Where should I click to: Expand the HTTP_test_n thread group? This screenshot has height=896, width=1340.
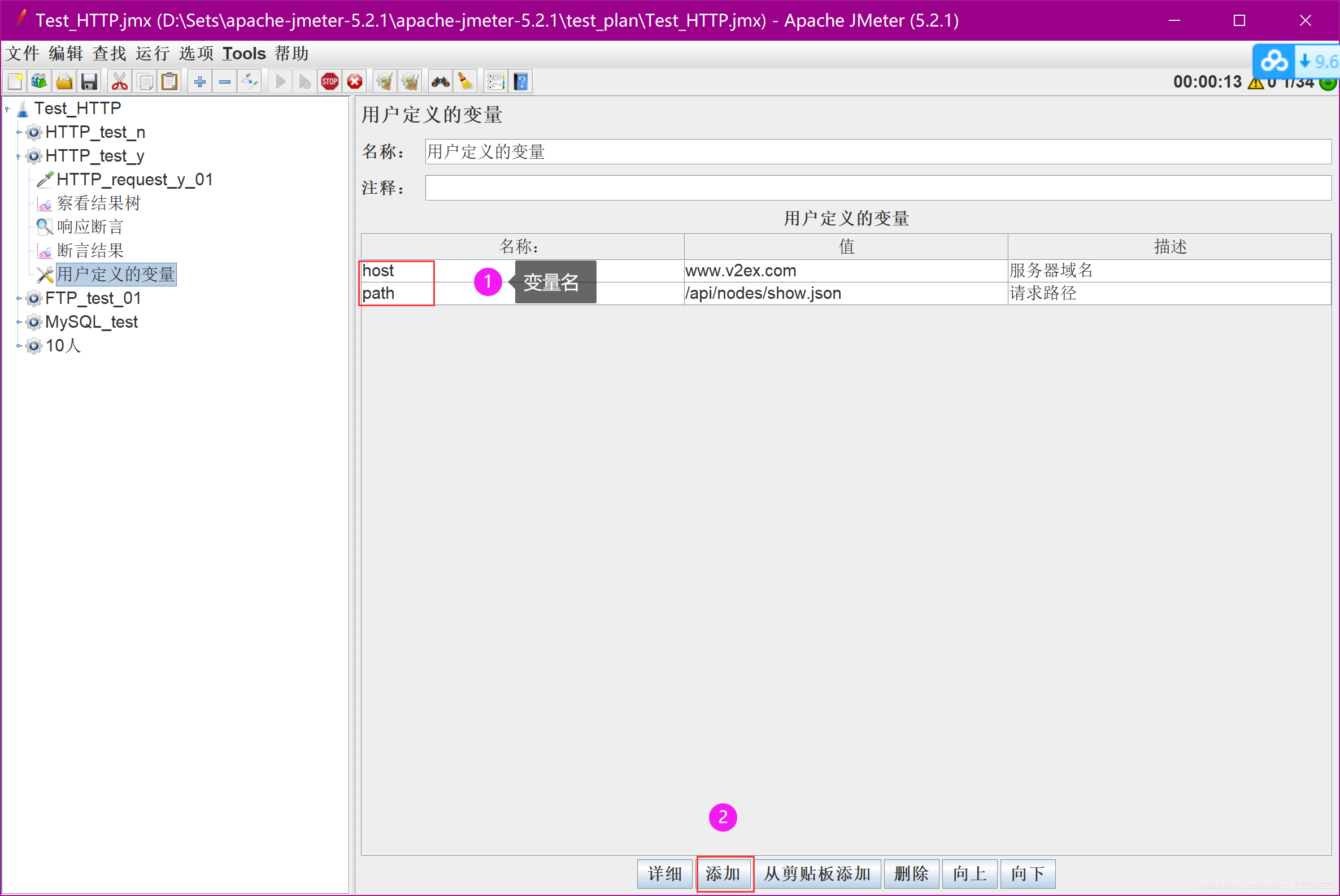(x=18, y=133)
